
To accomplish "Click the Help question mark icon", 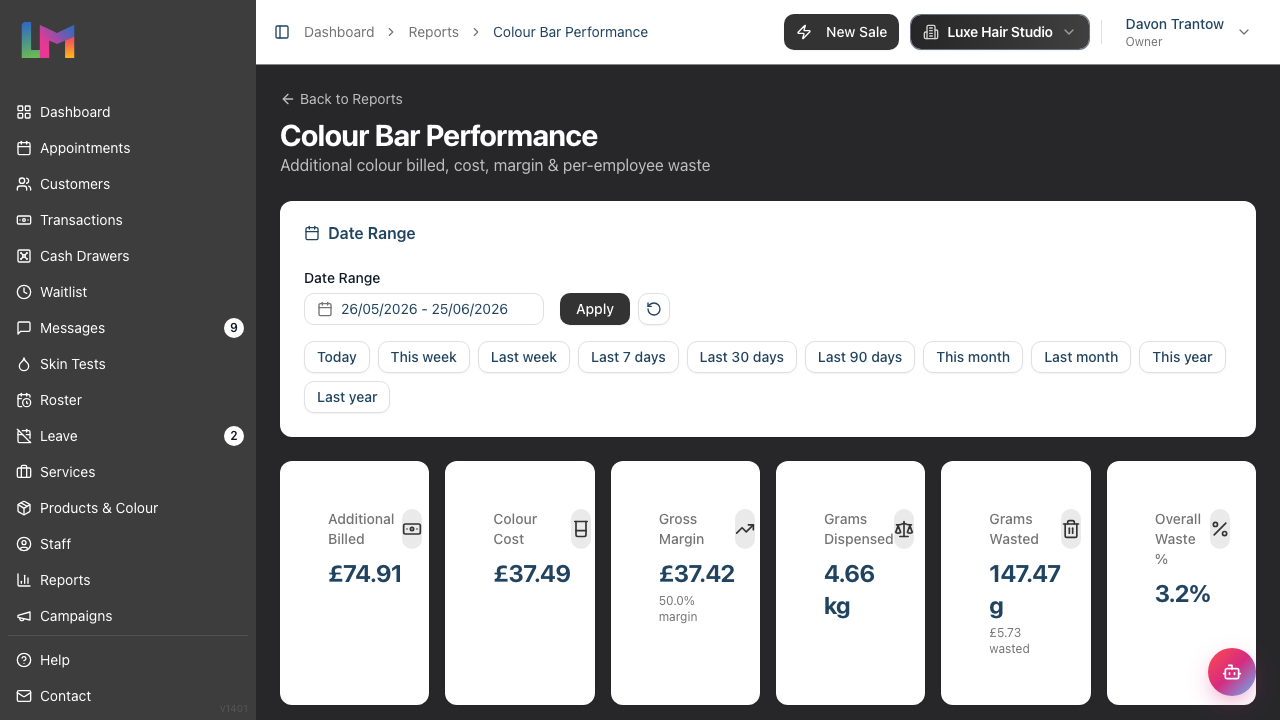I will (x=24, y=660).
